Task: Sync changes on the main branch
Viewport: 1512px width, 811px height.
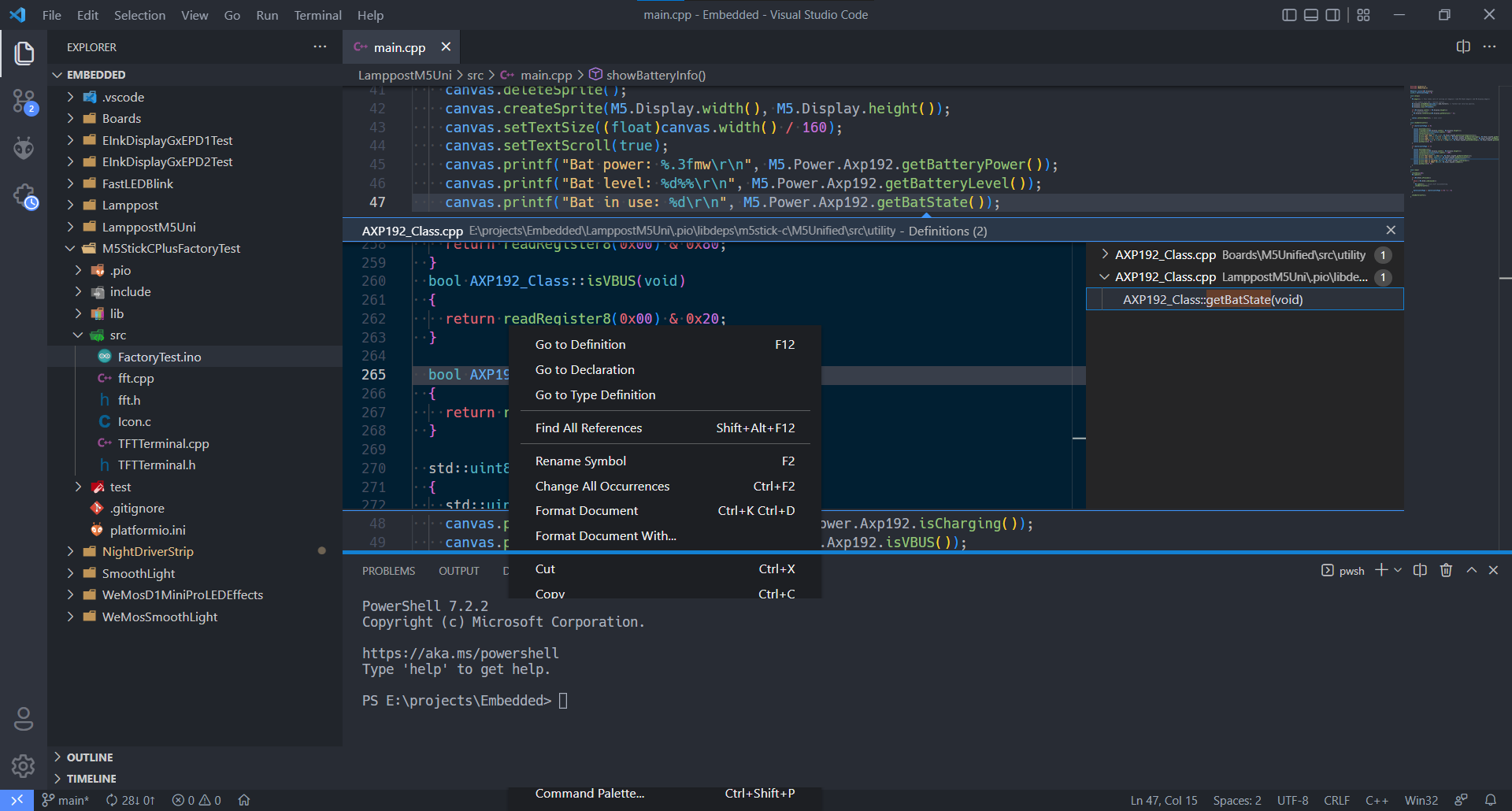Action: click(131, 800)
